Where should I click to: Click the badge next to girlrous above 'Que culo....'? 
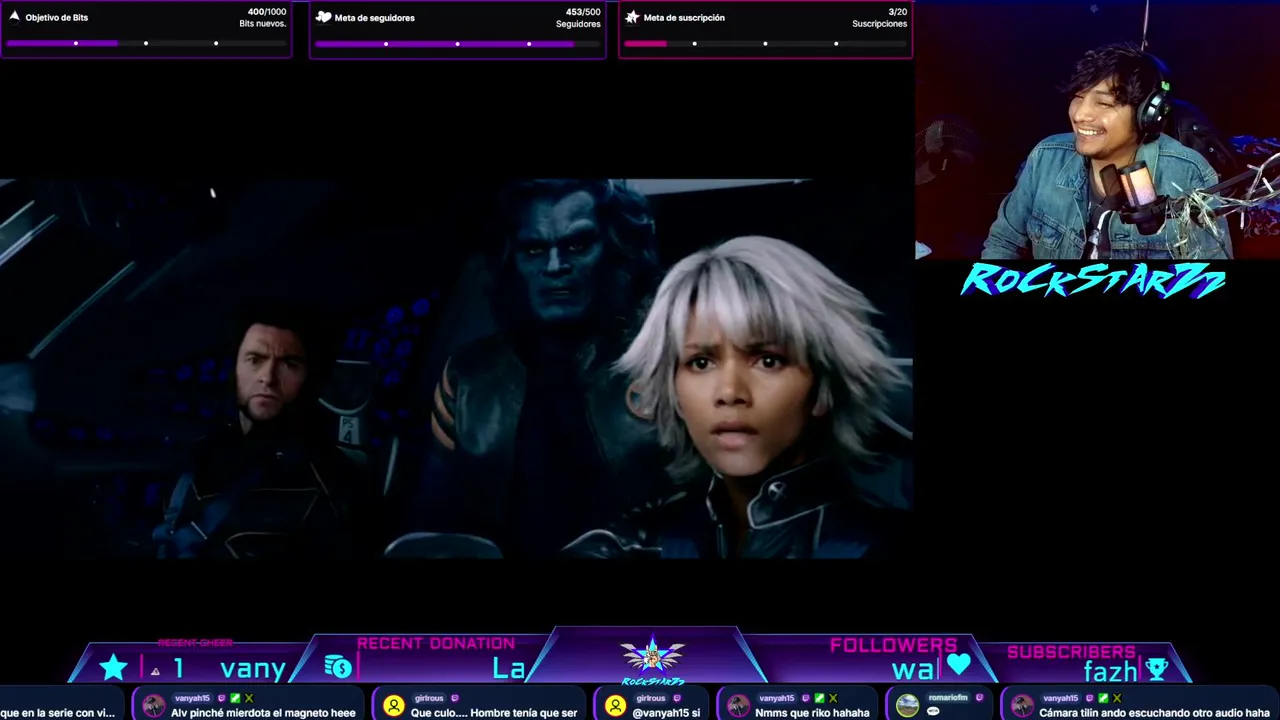455,698
